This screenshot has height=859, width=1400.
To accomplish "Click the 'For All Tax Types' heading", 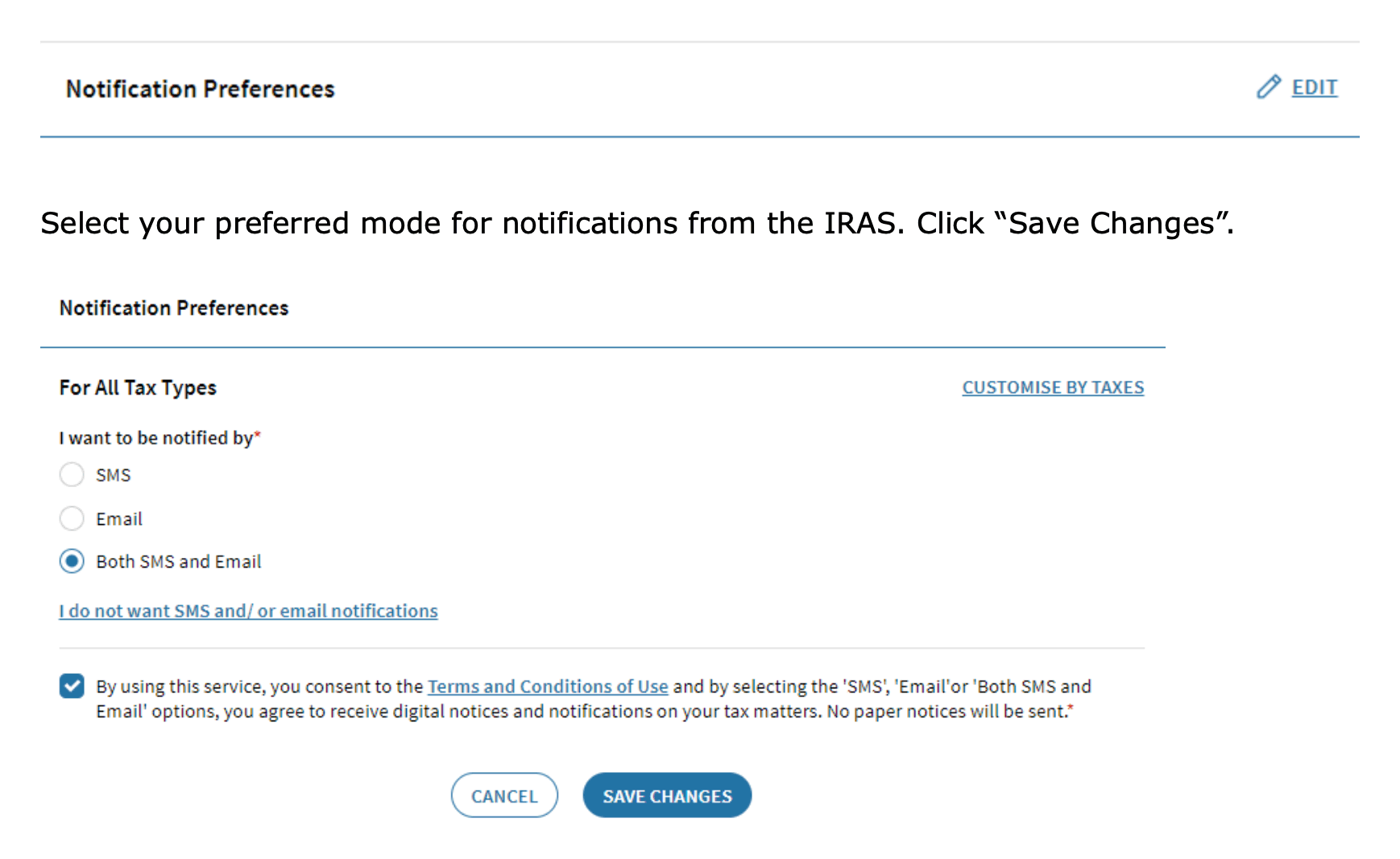I will 138,388.
